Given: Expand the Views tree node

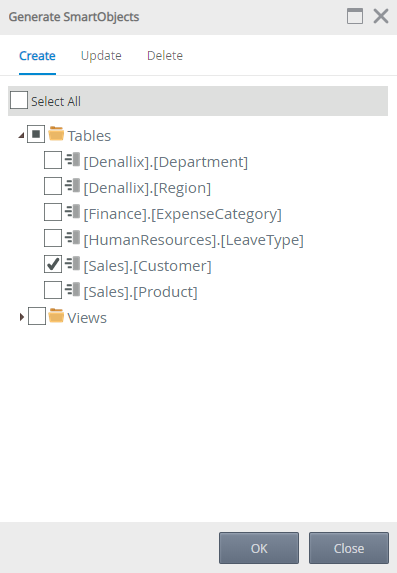Looking at the screenshot, I should click(22, 317).
